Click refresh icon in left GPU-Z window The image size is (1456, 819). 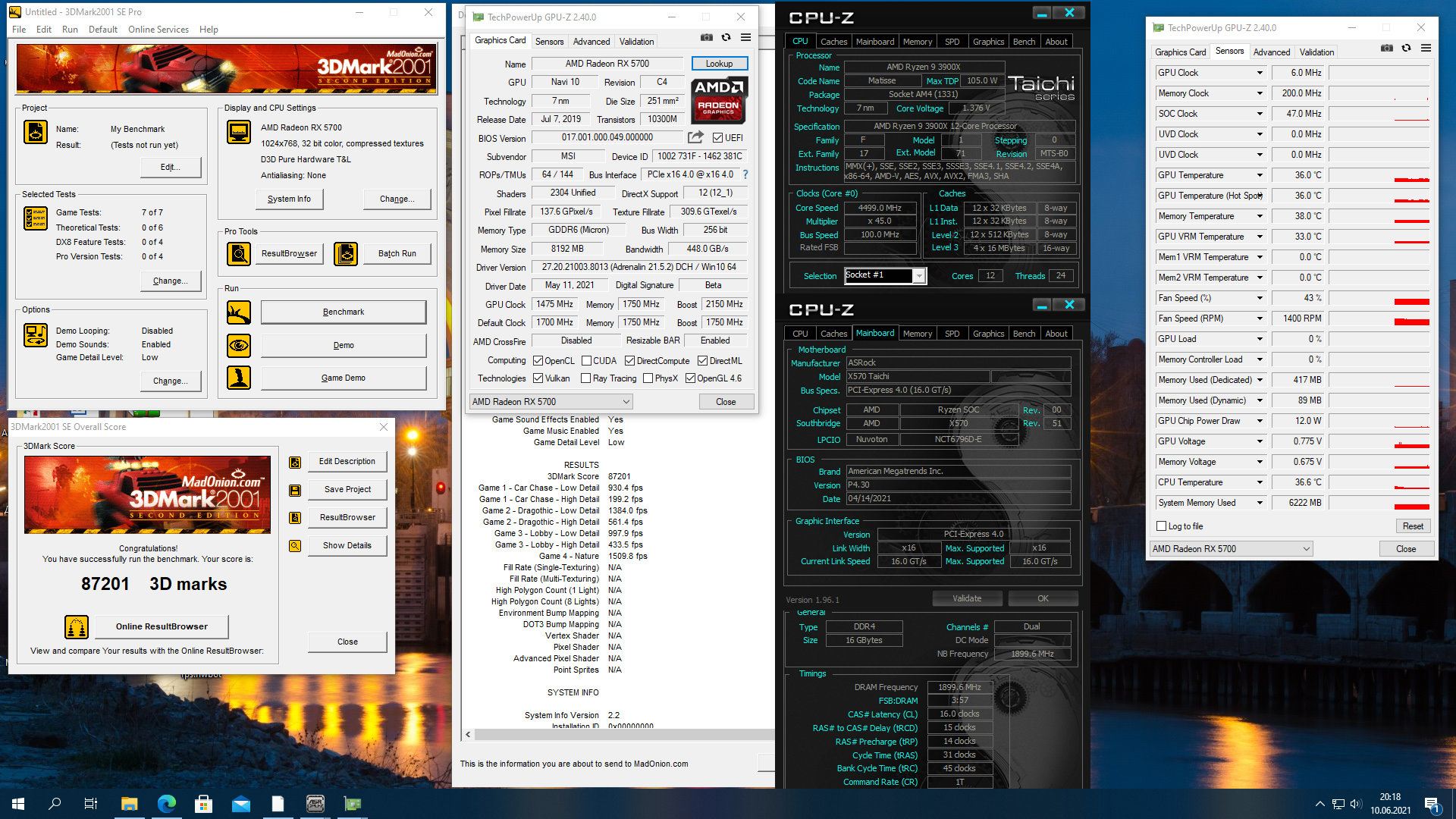click(726, 37)
